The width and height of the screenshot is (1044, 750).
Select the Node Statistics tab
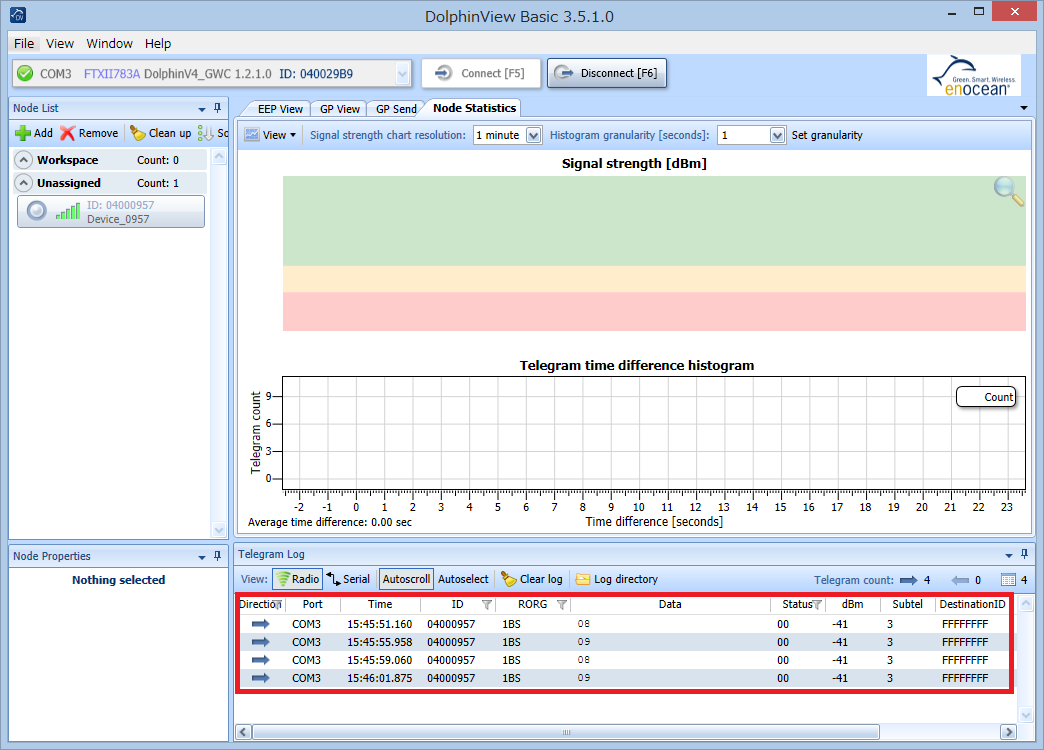pos(474,108)
